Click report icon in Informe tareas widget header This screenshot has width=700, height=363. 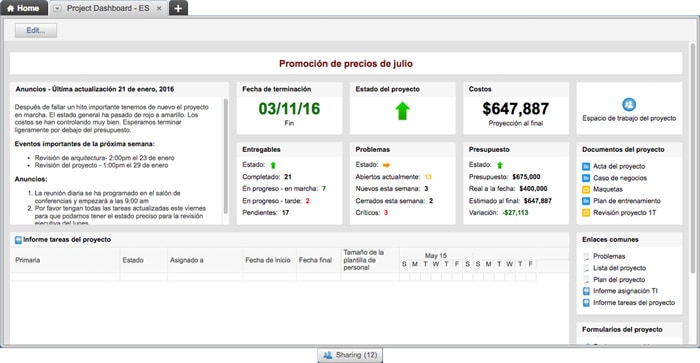(x=18, y=240)
